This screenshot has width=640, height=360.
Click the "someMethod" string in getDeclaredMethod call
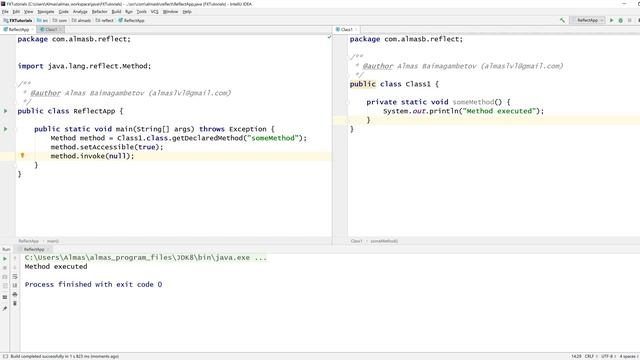pos(273,138)
